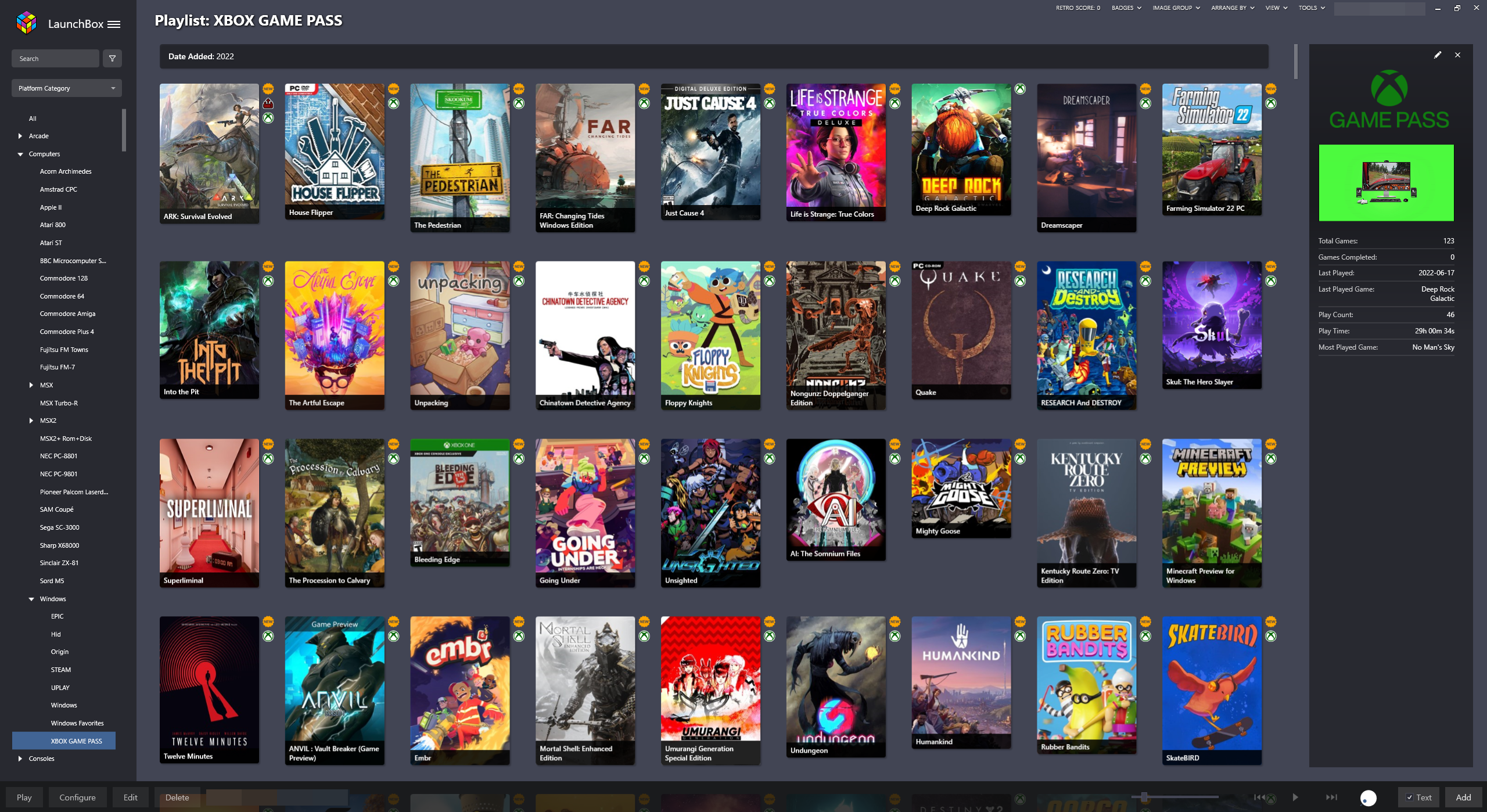Click the Date Added: 2022 group header
Viewport: 1487px width, 812px height.
point(714,56)
